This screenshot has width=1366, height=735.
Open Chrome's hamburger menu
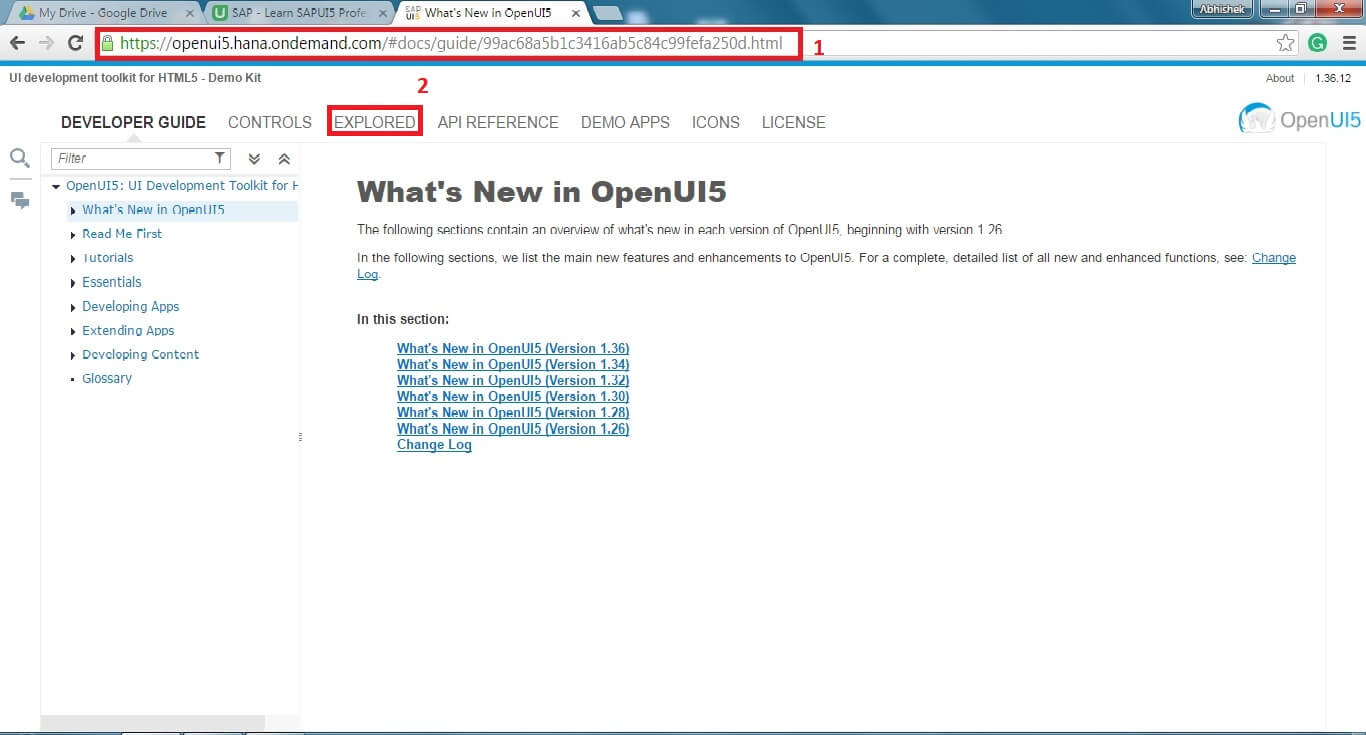point(1347,43)
